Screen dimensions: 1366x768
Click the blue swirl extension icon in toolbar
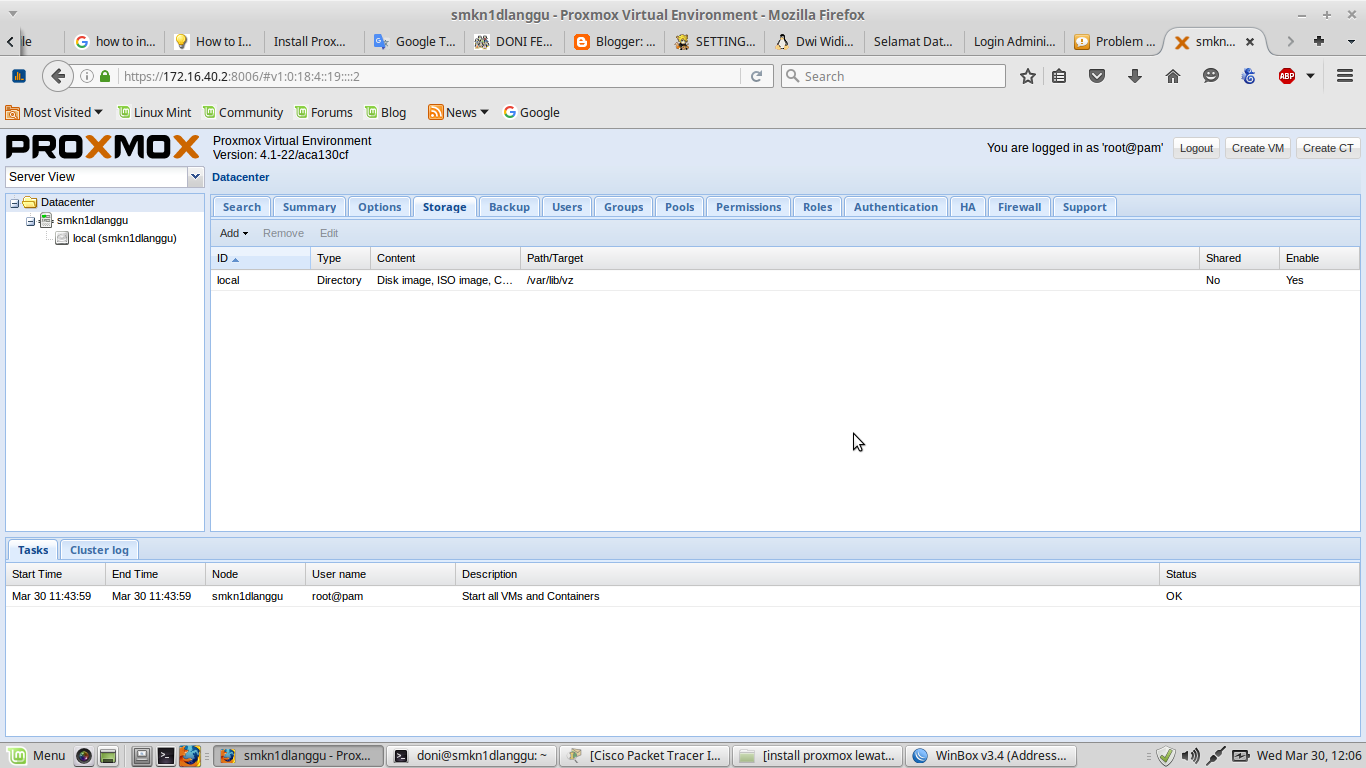point(1249,76)
